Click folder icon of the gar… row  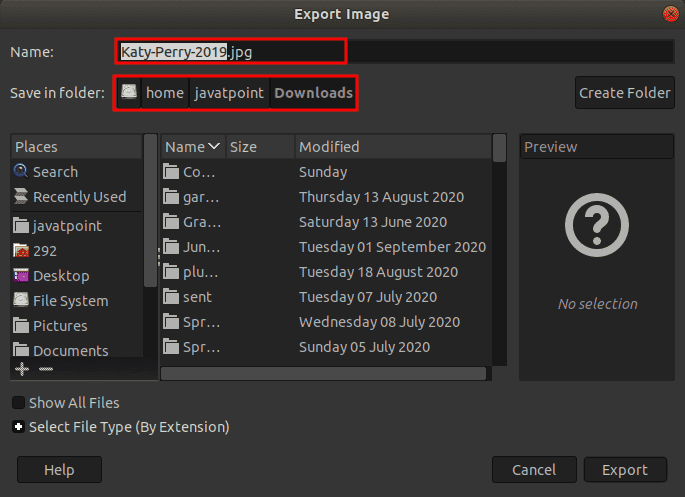pos(171,197)
